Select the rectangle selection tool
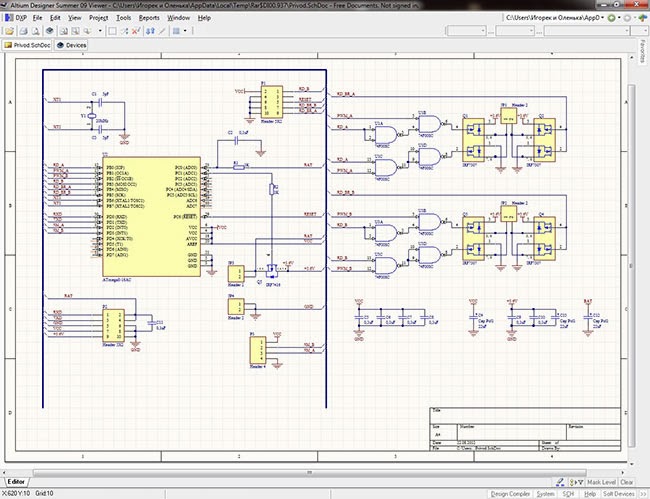This screenshot has width=650, height=499. (112, 31)
